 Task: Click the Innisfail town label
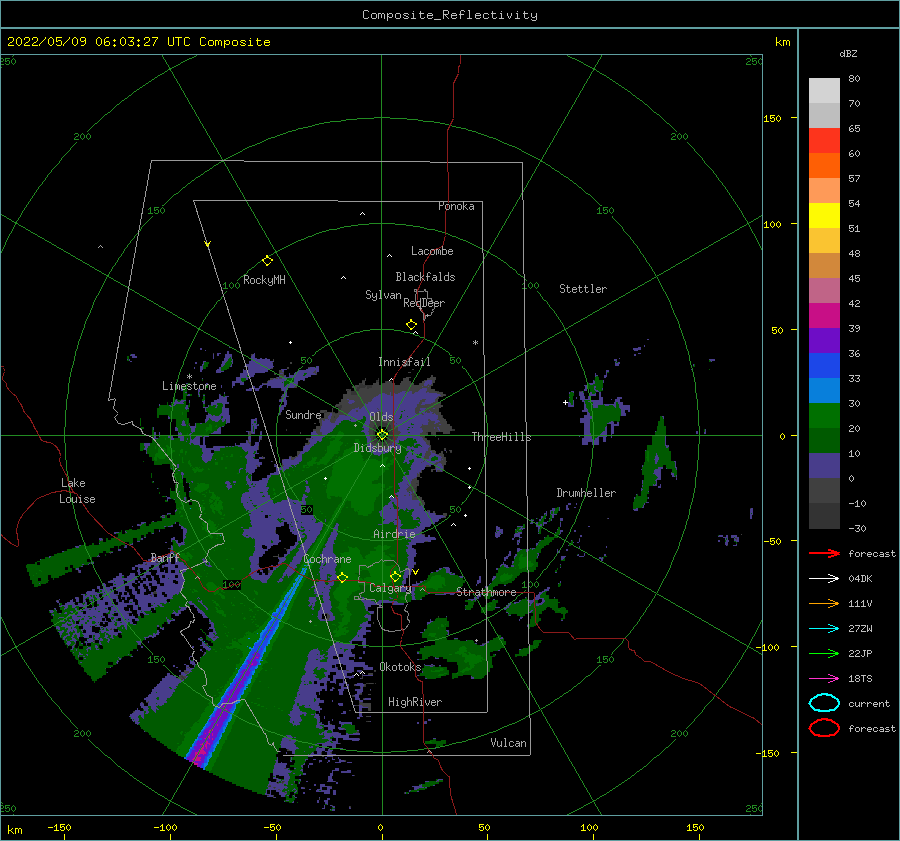(404, 362)
